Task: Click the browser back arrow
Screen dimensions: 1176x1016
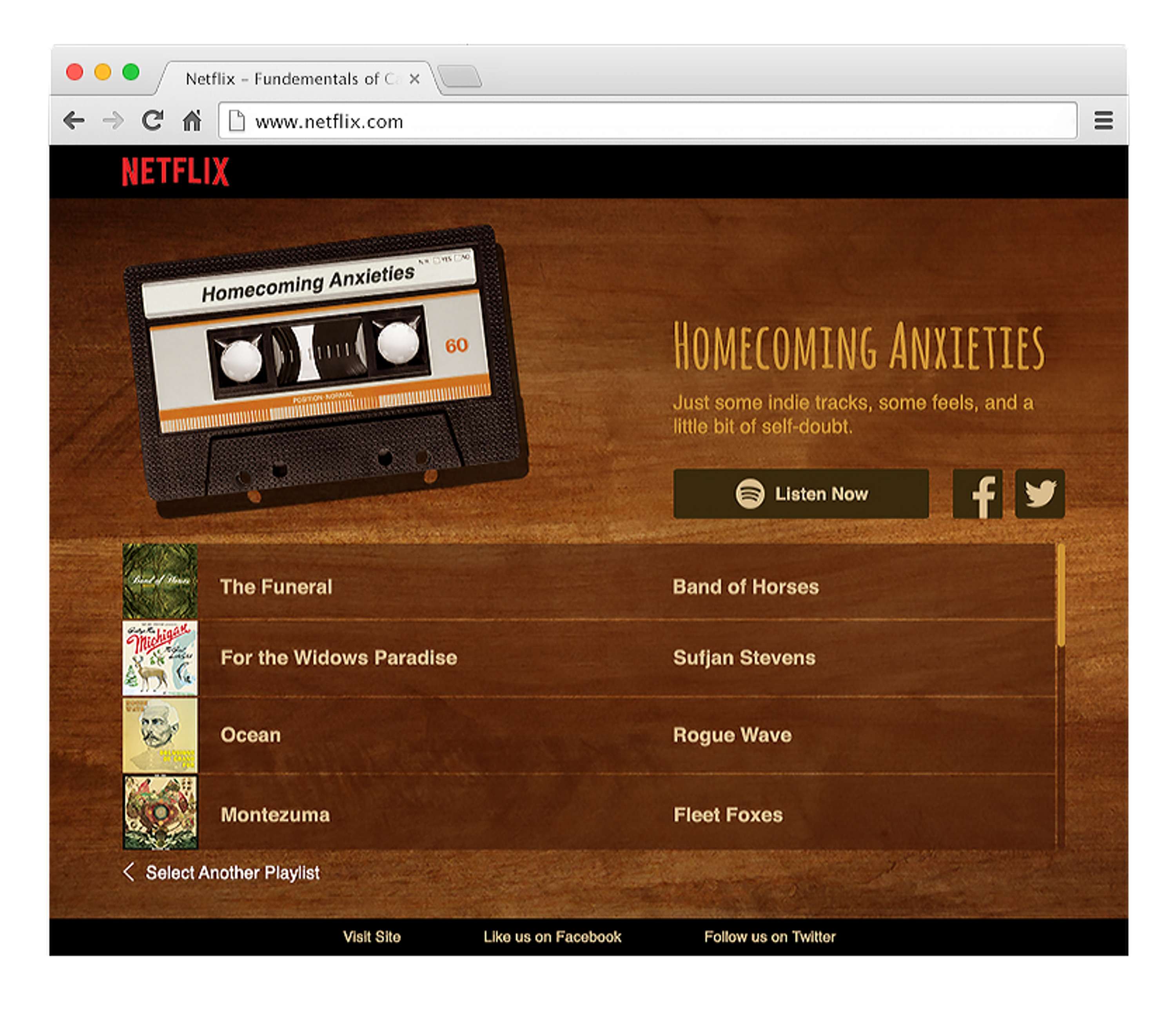Action: [x=74, y=120]
